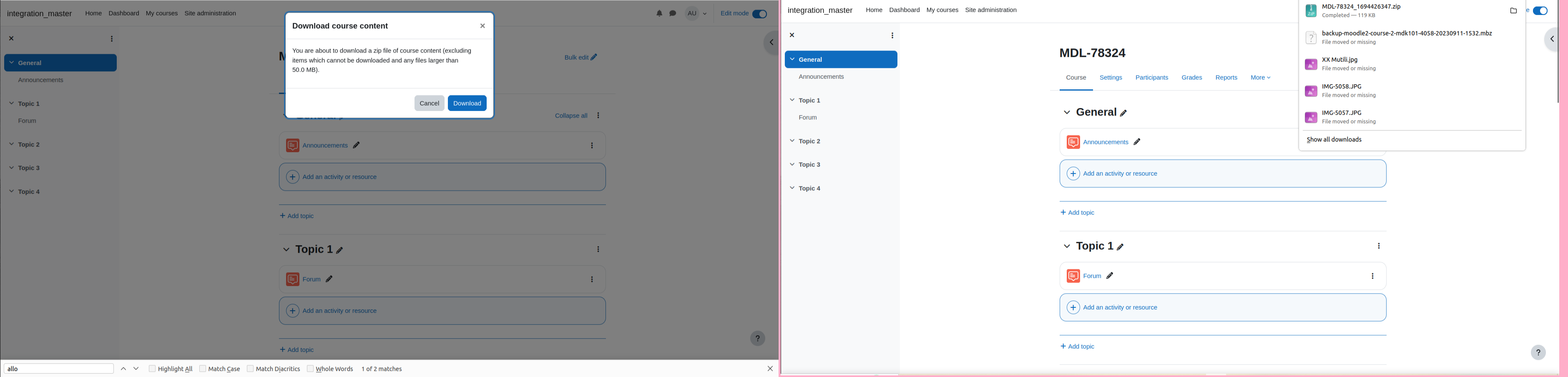
Task: Close the course index drawer in left window
Action: coord(12,38)
